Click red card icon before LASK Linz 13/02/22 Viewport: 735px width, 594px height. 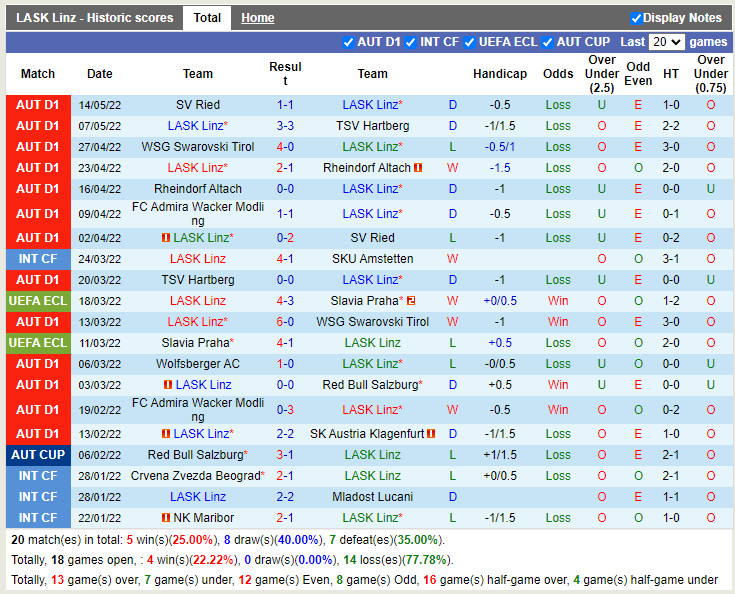point(165,434)
